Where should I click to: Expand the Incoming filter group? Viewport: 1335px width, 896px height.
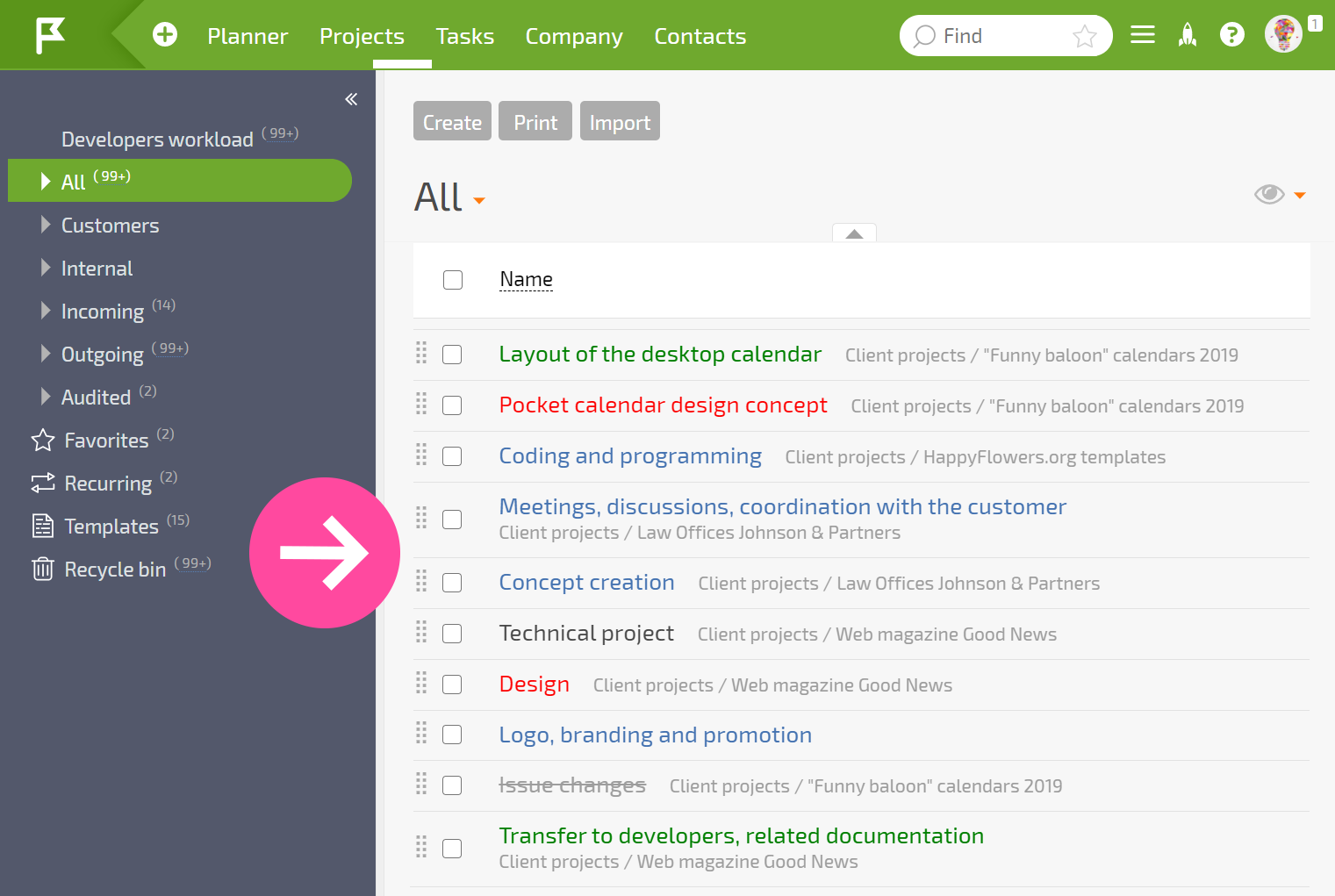point(46,311)
